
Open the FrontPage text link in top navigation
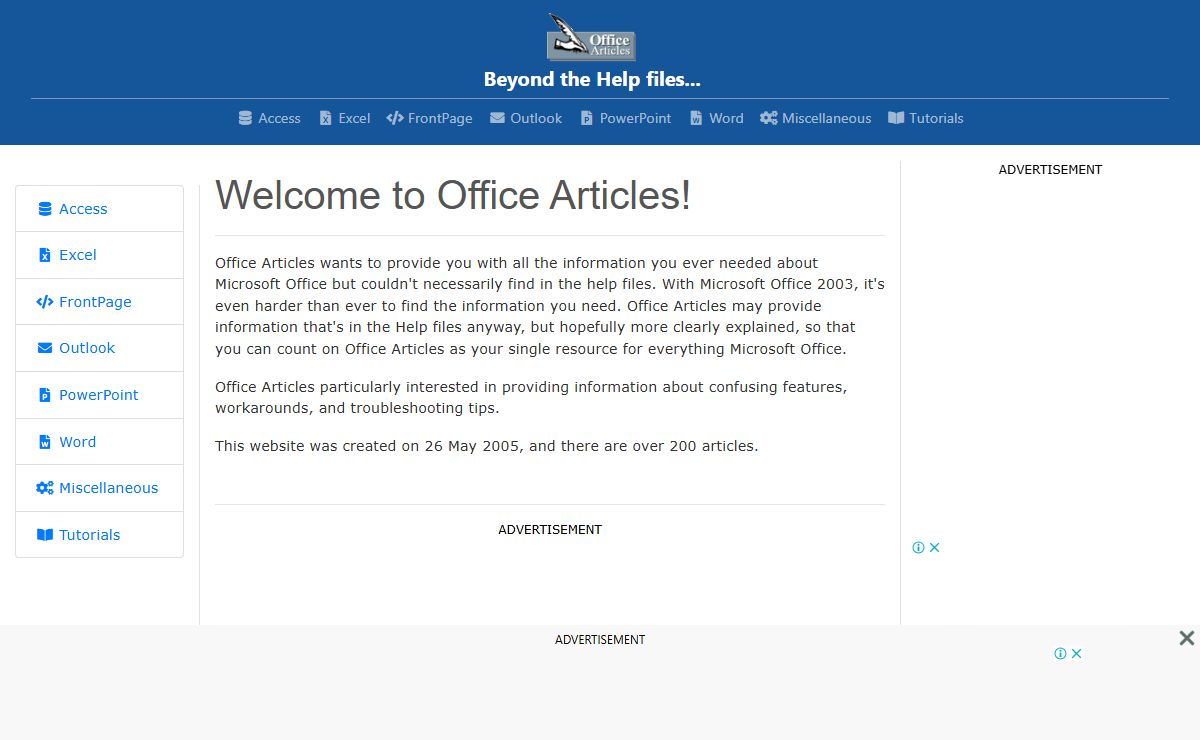[440, 118]
